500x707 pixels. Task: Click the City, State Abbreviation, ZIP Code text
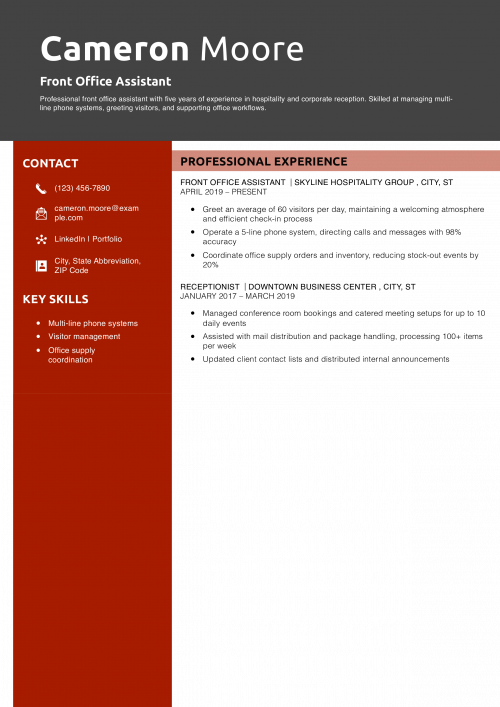point(97,266)
